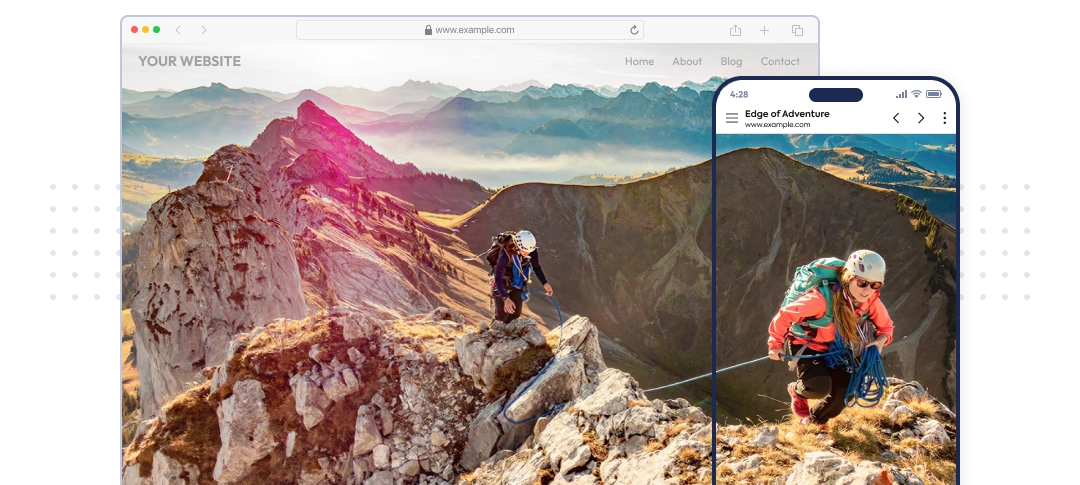Image resolution: width=1080 pixels, height=485 pixels.
Task: Add a new tab with plus icon
Action: [x=765, y=30]
